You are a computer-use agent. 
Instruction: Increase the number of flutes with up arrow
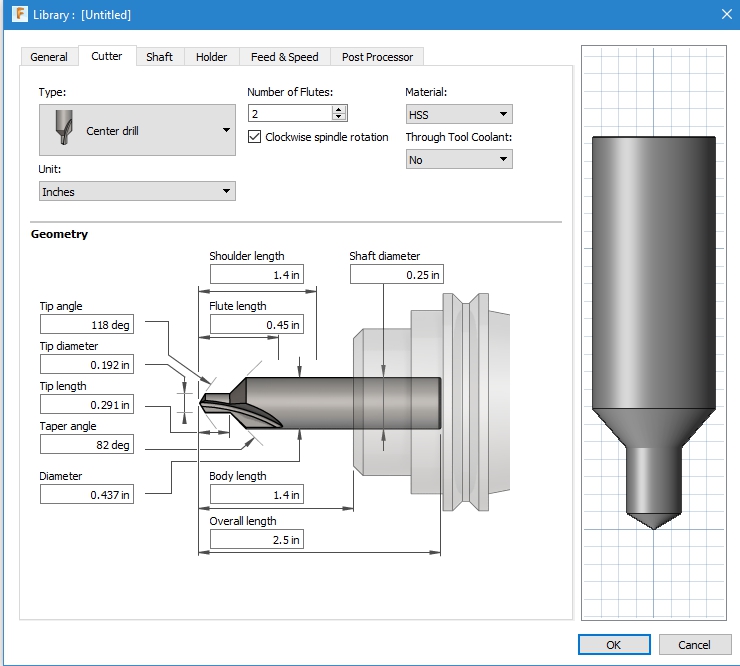tap(340, 109)
